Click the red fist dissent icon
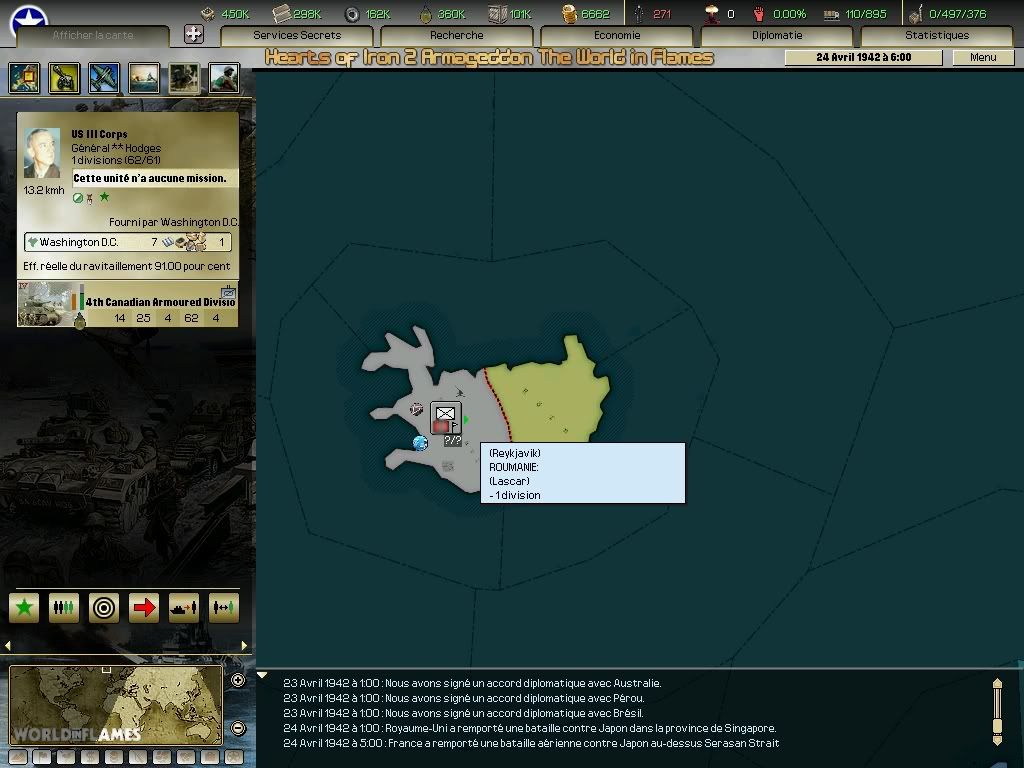Viewport: 1024px width, 768px height. 758,14
